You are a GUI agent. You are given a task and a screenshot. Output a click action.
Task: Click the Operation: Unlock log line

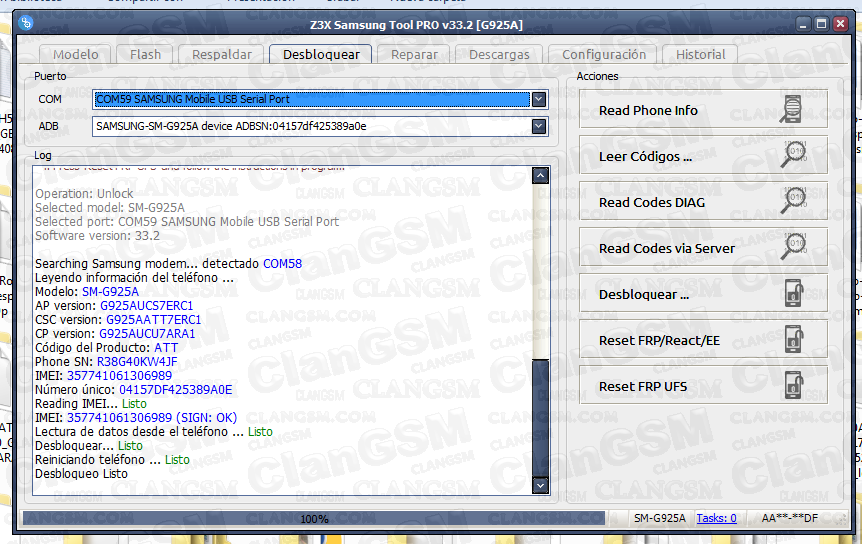tap(84, 193)
